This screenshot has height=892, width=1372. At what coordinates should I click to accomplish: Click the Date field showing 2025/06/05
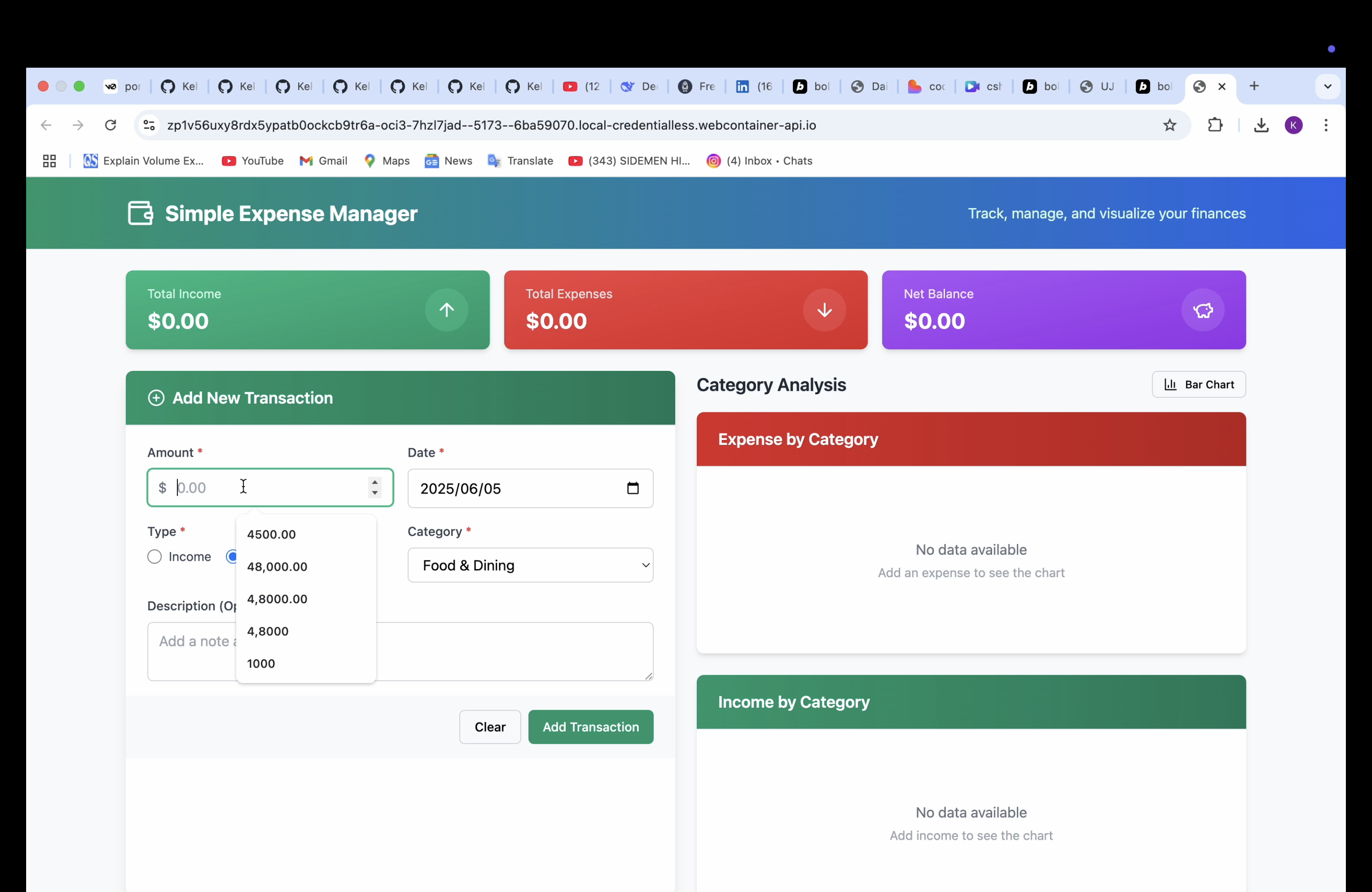530,488
